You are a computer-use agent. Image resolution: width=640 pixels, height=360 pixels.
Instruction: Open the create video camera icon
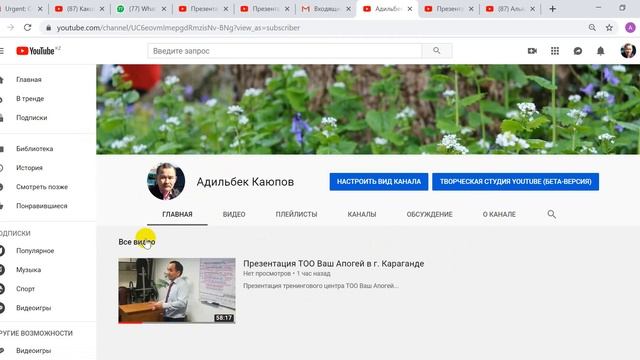click(532, 51)
